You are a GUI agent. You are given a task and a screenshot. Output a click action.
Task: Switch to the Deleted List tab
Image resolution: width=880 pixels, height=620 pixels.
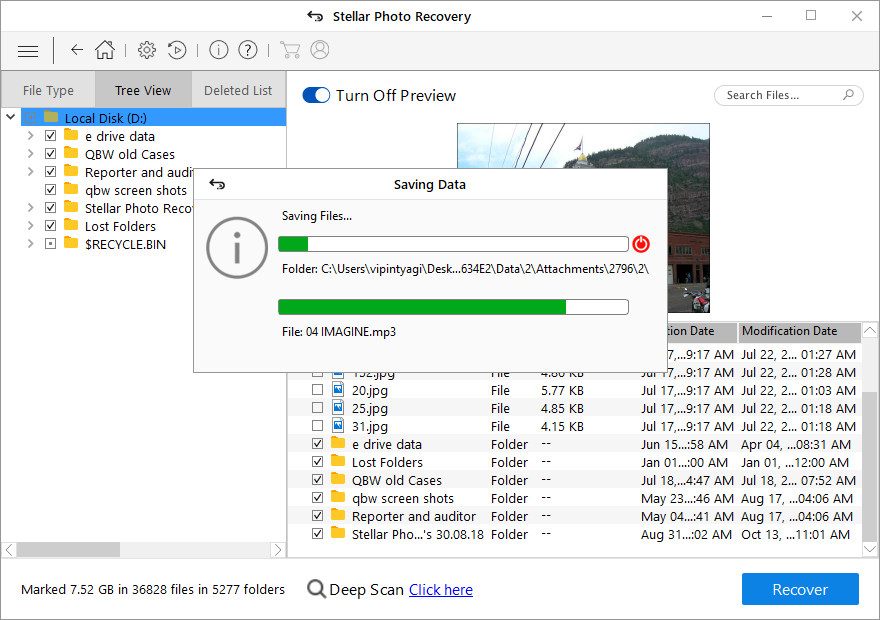(x=238, y=90)
